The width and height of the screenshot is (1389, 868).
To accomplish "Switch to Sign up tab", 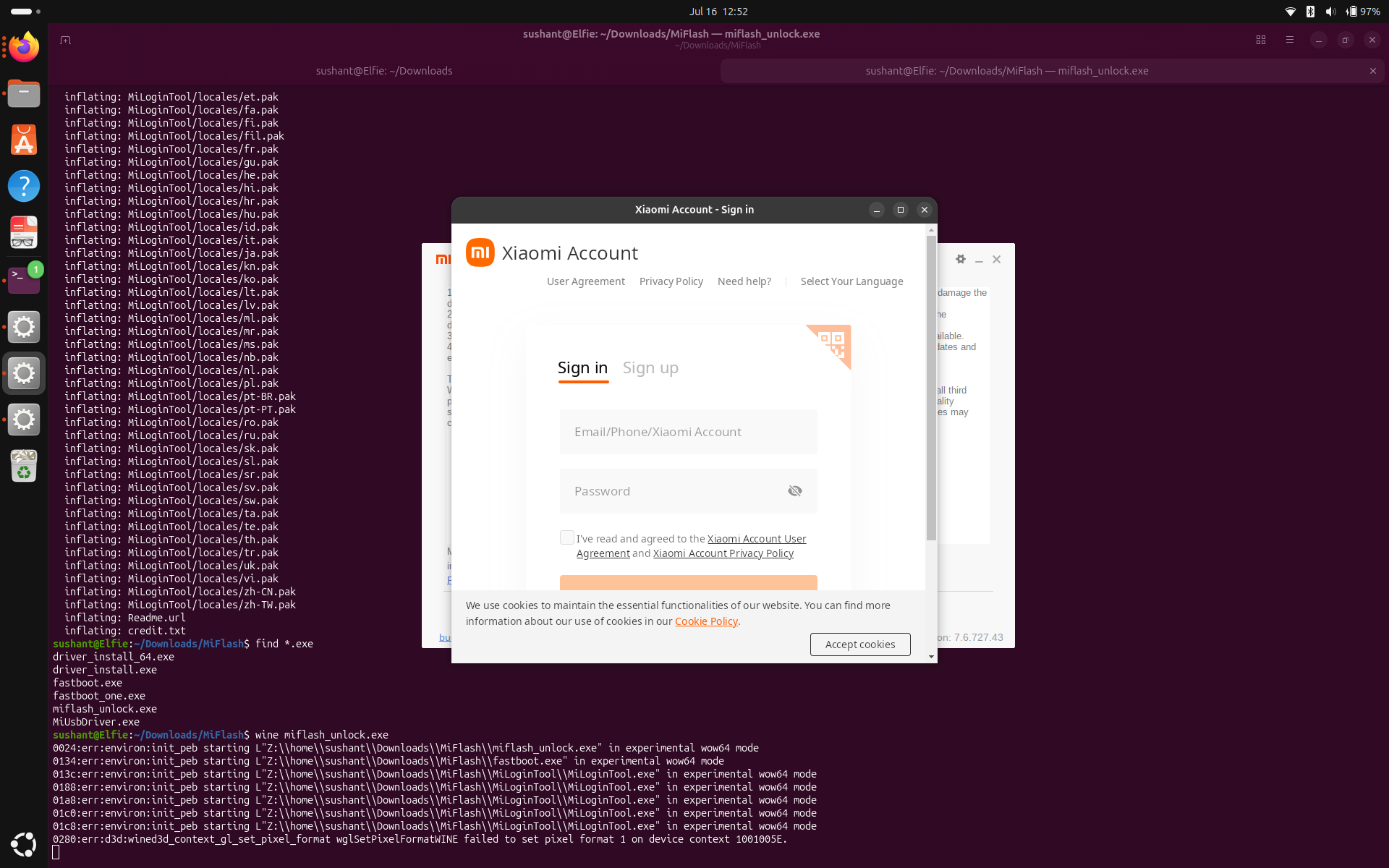I will pos(650,368).
